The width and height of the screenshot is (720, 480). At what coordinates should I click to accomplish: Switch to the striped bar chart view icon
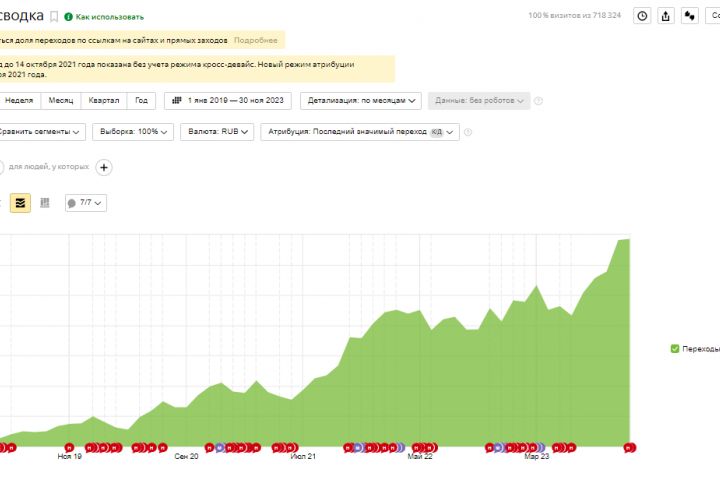pos(45,203)
